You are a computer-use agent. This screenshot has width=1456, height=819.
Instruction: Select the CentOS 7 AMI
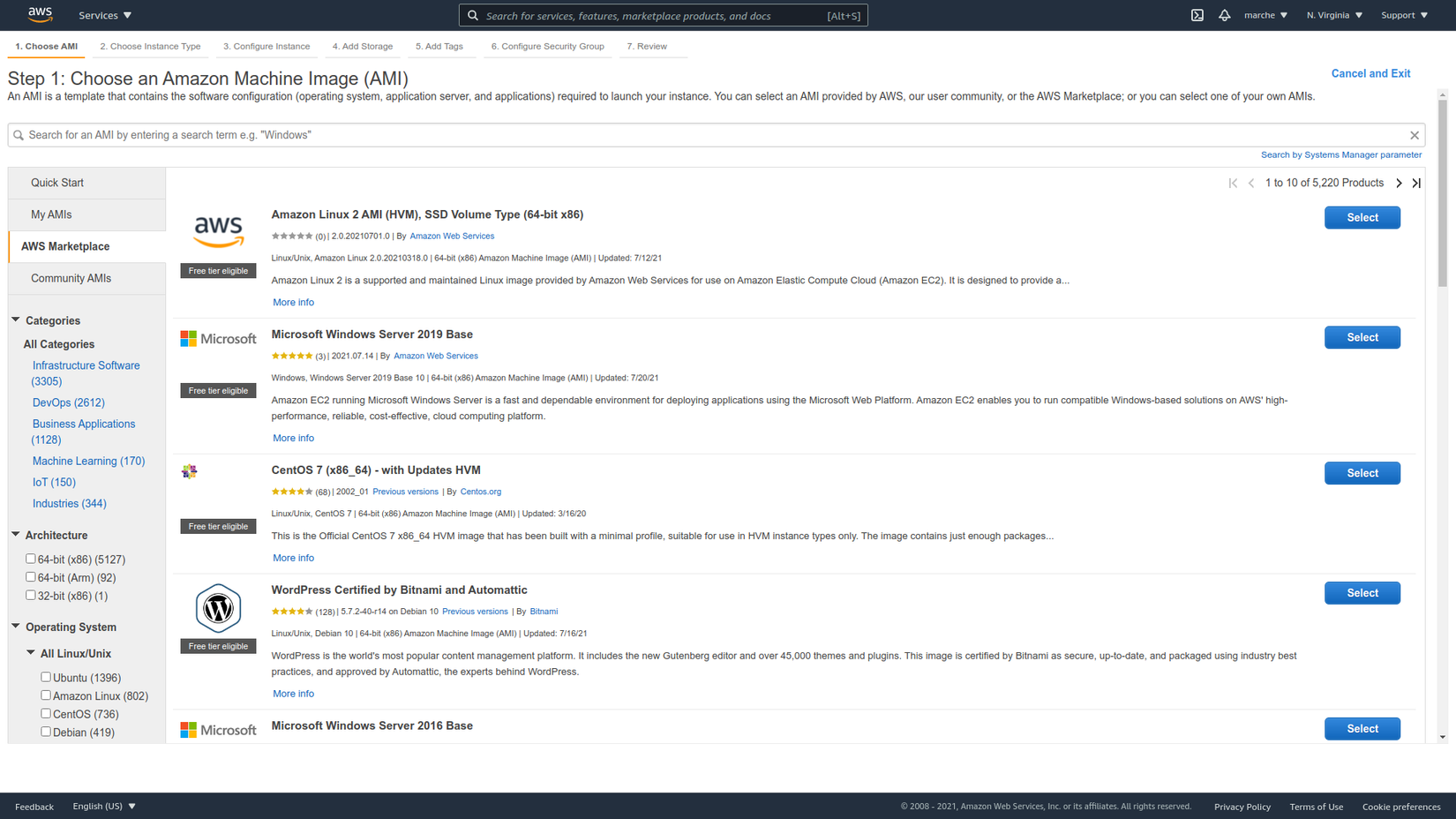1362,473
